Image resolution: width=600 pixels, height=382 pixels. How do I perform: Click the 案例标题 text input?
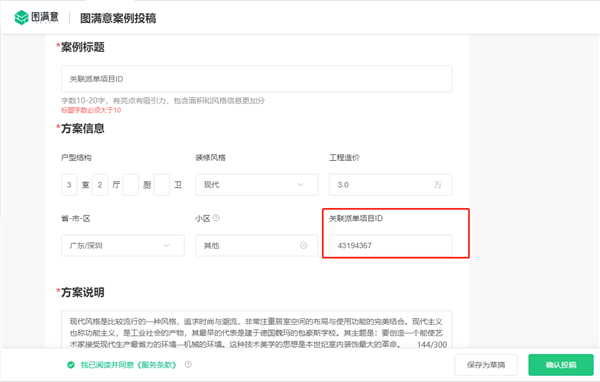pyautogui.click(x=256, y=79)
